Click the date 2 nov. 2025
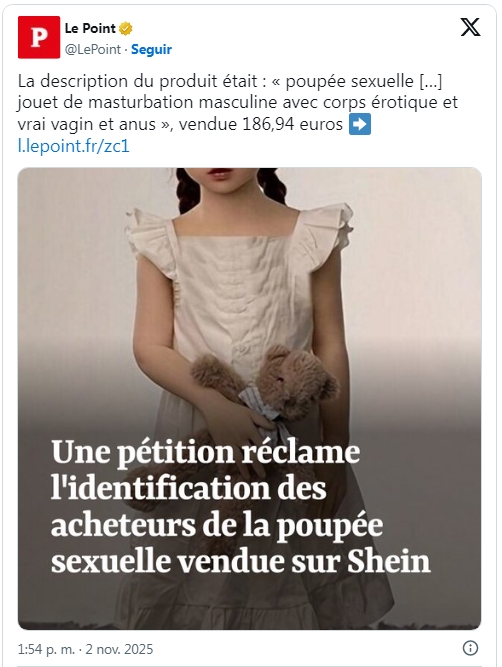 click(119, 649)
